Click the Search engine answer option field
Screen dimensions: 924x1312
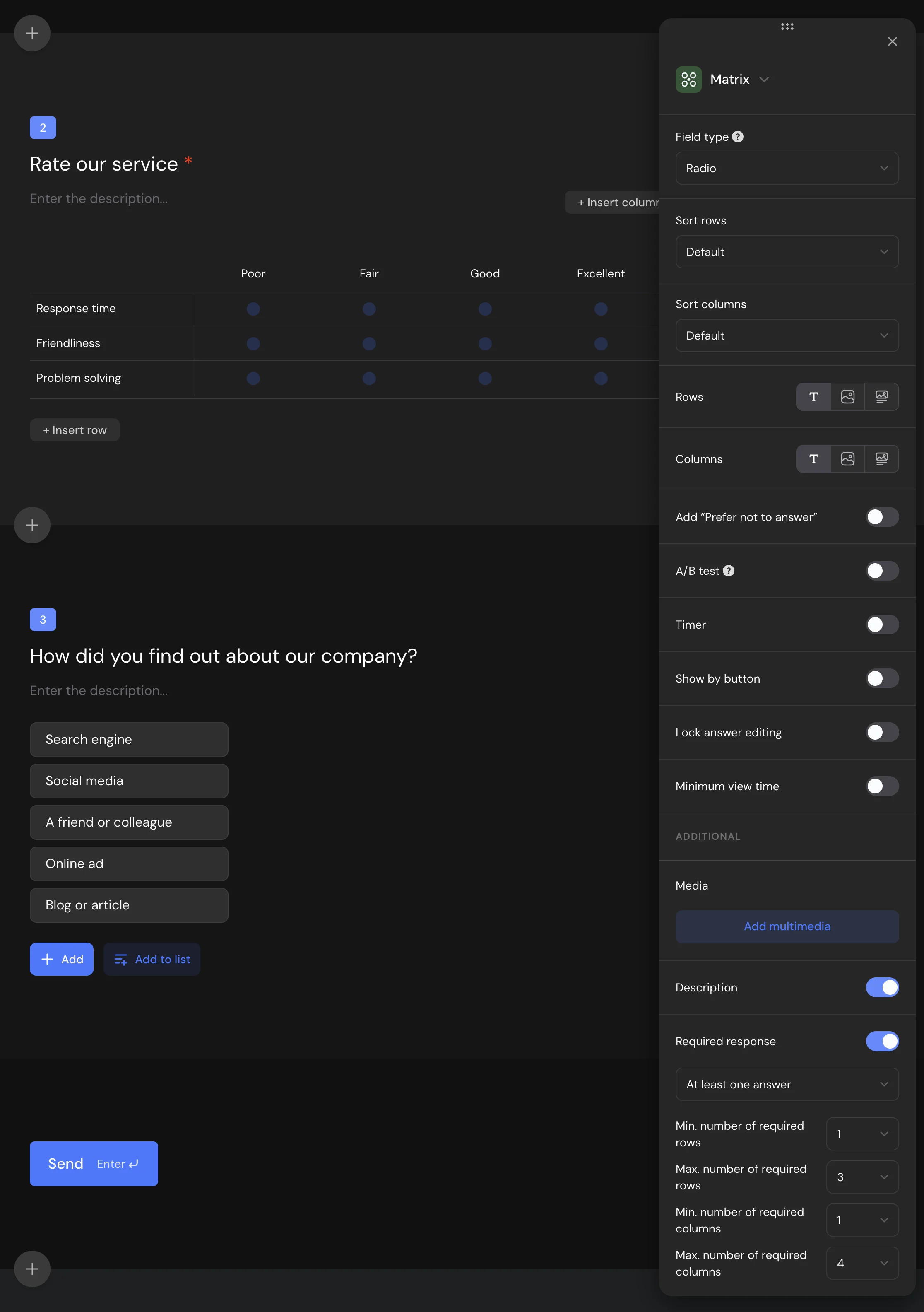point(129,739)
